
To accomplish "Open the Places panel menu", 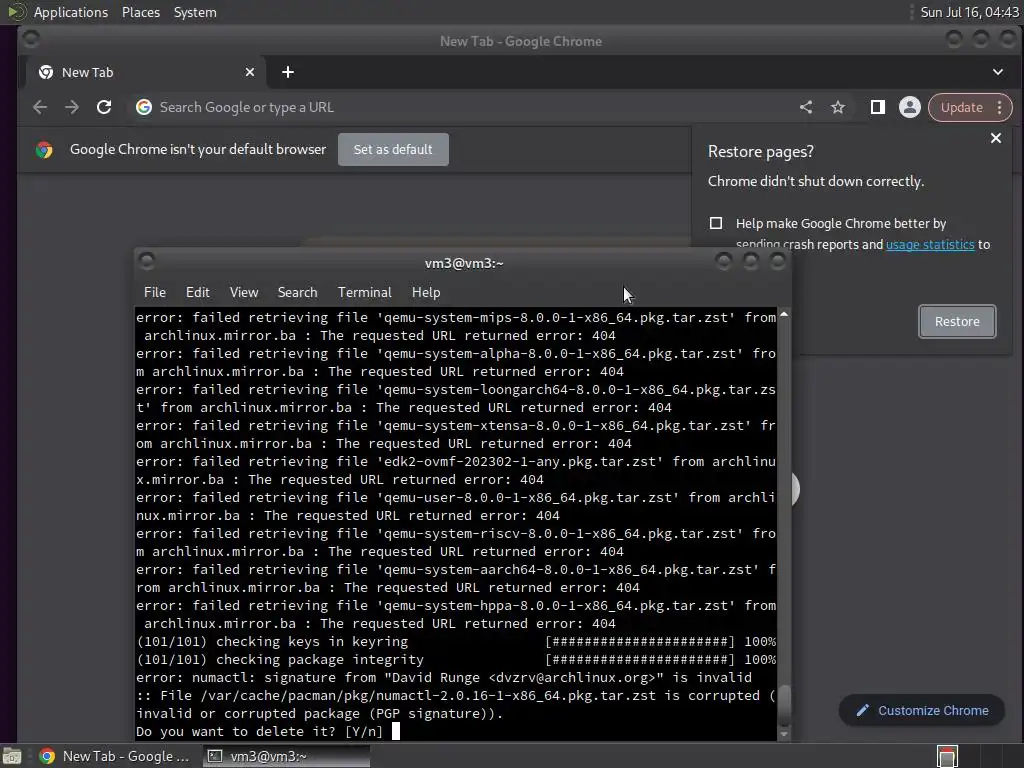I will 141,12.
